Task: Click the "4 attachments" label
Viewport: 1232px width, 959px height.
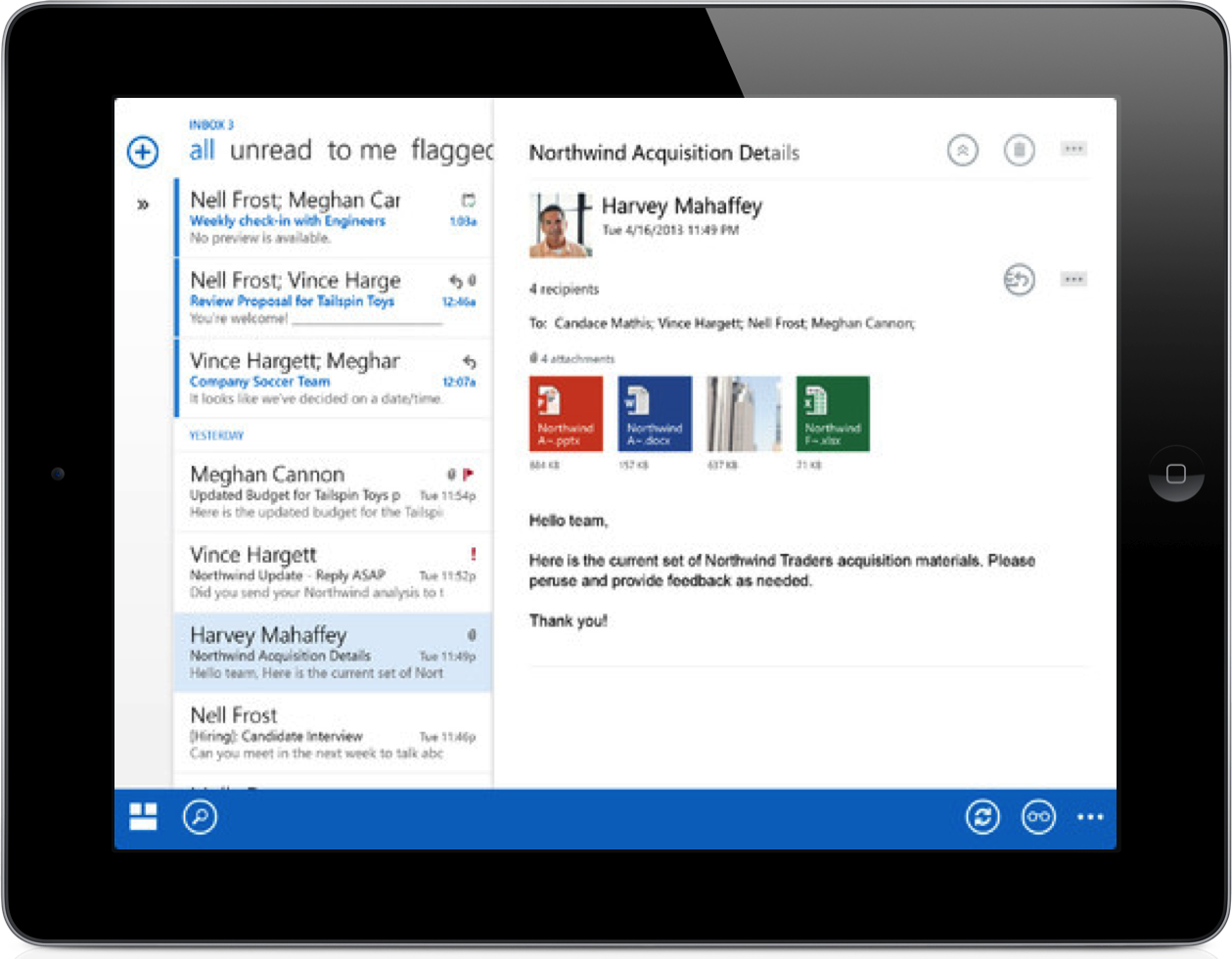Action: pos(572,359)
